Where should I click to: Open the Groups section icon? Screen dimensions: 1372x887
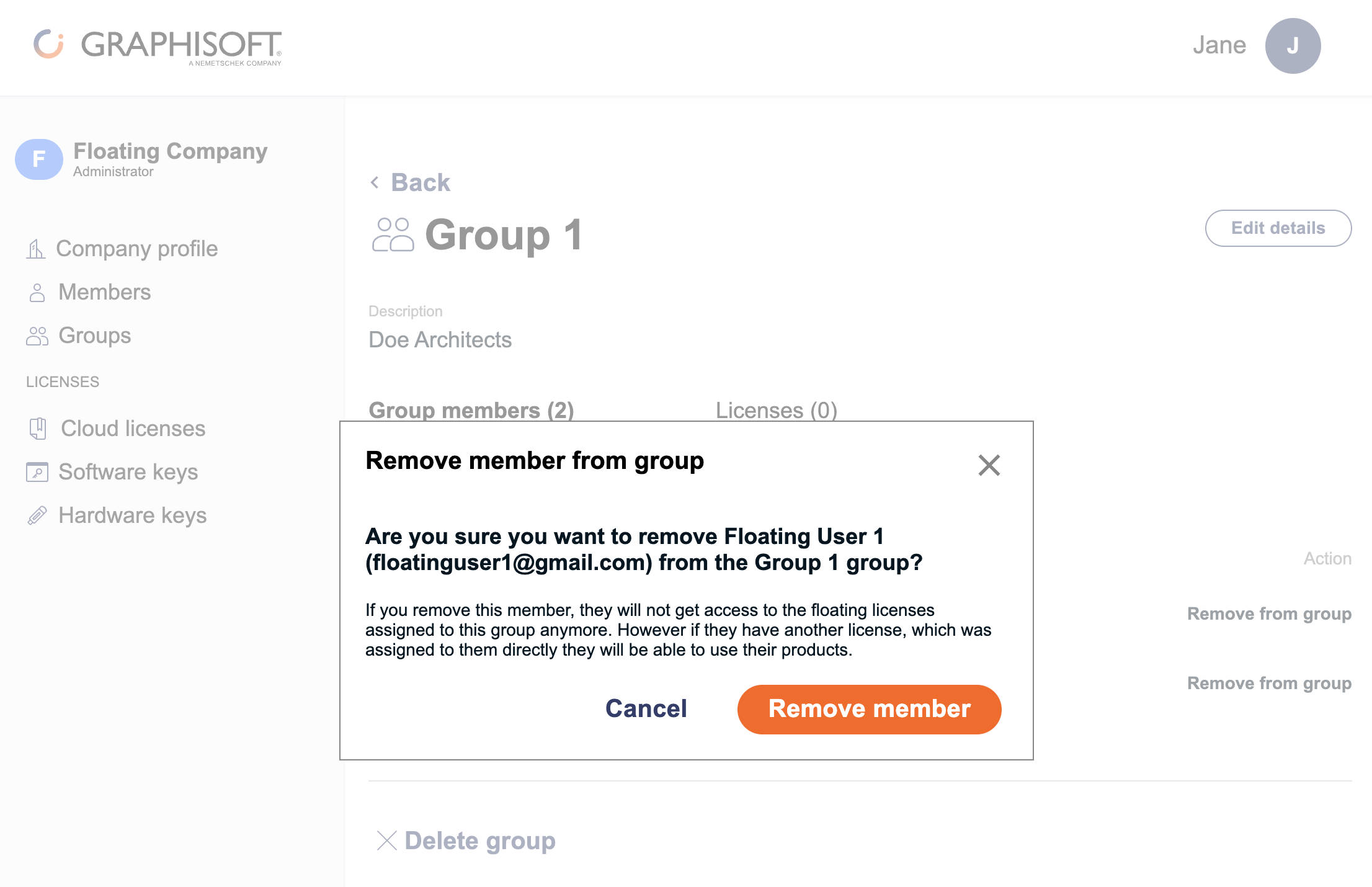click(37, 336)
